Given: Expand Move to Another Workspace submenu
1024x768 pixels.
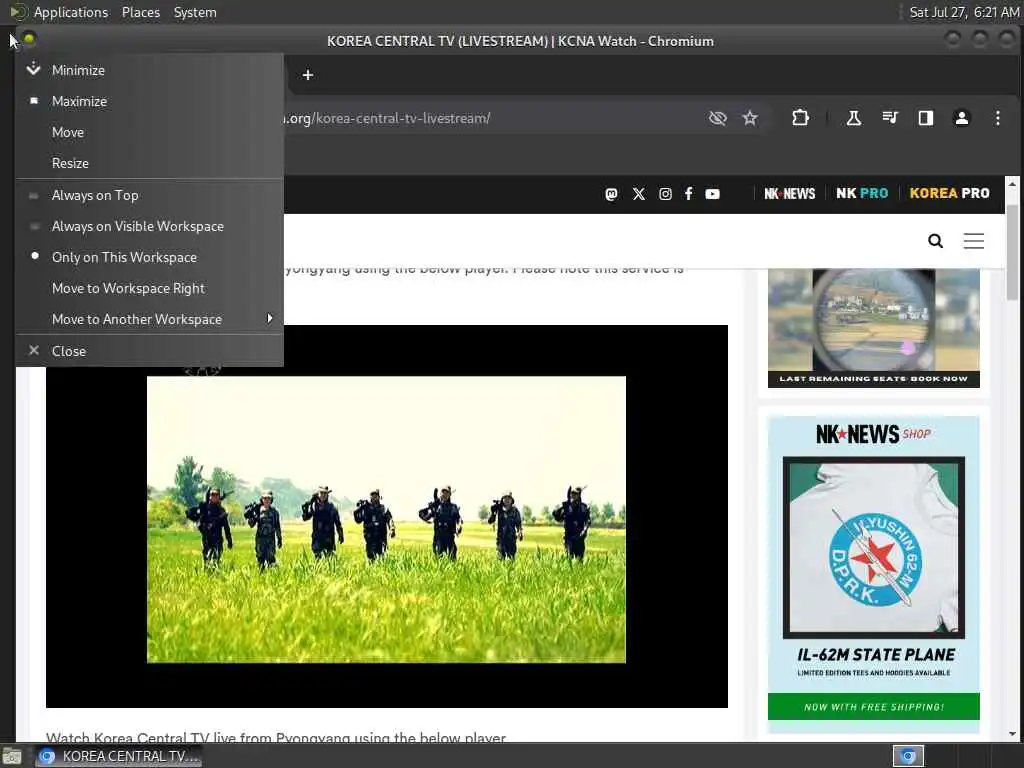Looking at the screenshot, I should [x=150, y=319].
